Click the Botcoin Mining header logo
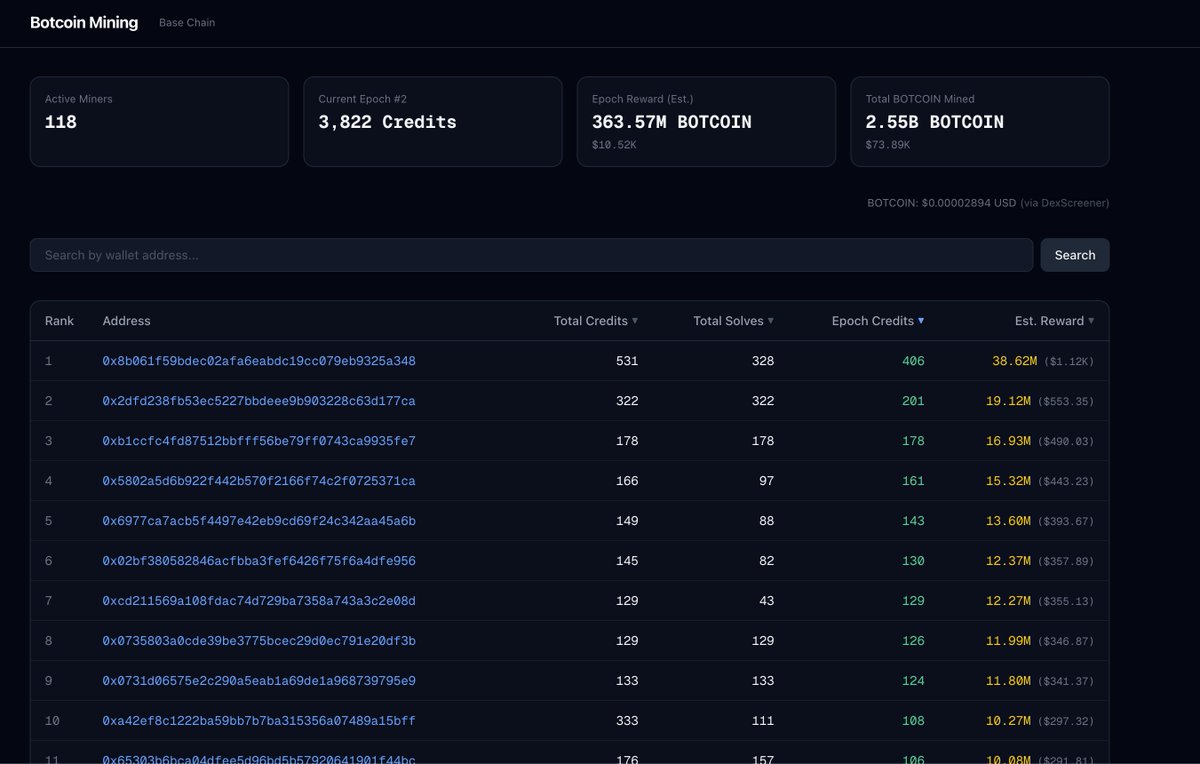Viewport: 1200px width, 764px height. click(x=84, y=22)
